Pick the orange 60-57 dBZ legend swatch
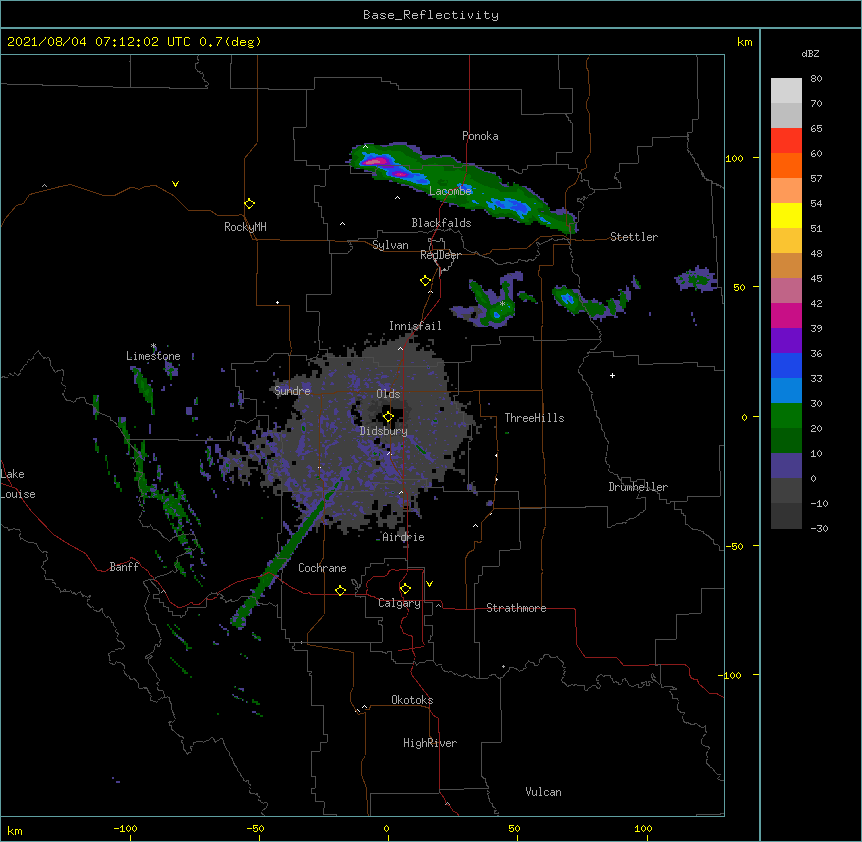Screen dimensions: 862x842 click(786, 165)
